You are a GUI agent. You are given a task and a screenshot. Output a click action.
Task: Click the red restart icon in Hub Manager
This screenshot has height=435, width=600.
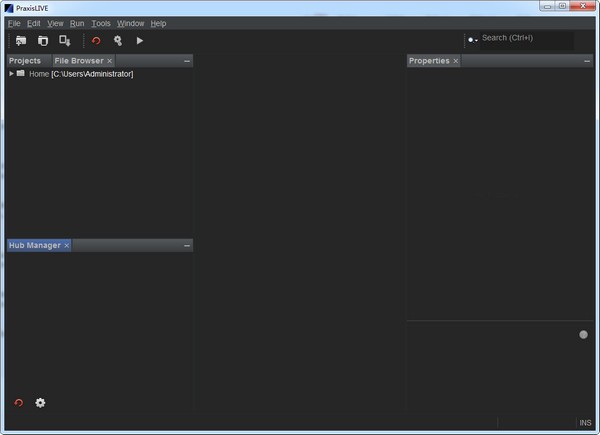(18, 403)
